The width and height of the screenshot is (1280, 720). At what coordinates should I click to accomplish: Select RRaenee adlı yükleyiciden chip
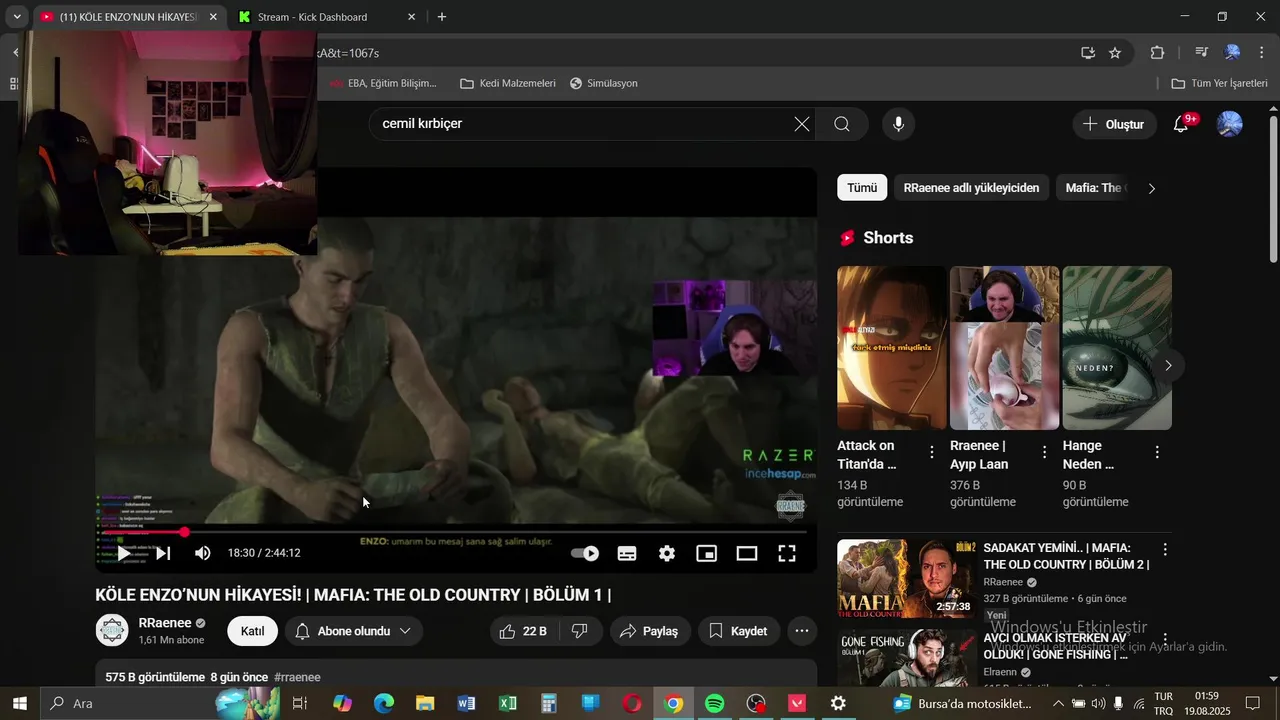971,187
